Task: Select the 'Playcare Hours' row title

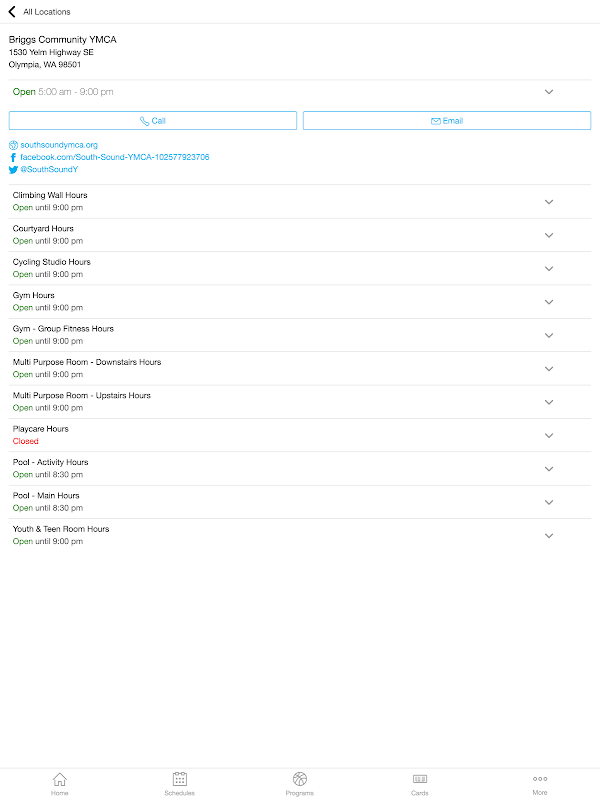Action: point(41,429)
